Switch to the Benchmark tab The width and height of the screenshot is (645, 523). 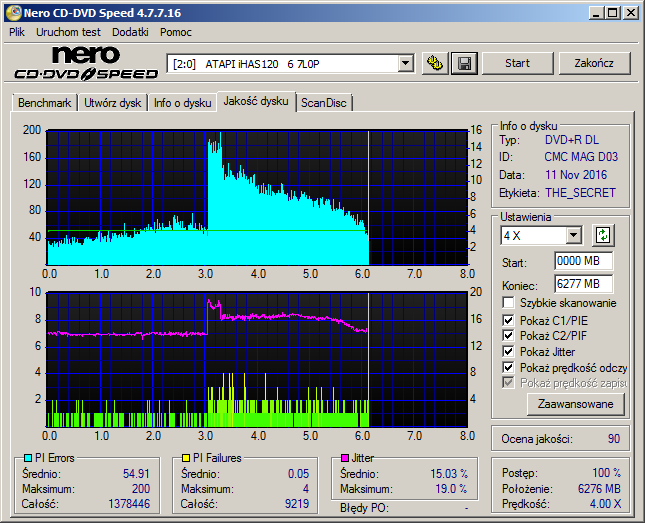tap(44, 103)
